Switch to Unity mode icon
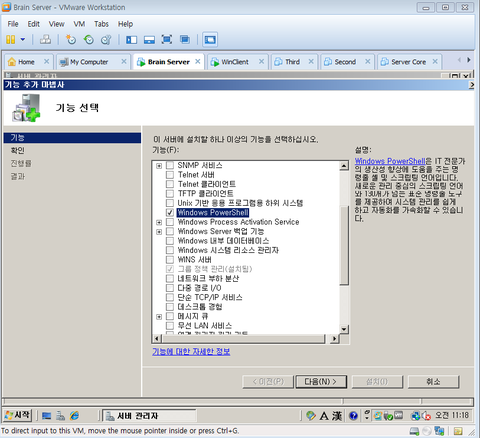This screenshot has width=480, height=438. click(x=185, y=40)
